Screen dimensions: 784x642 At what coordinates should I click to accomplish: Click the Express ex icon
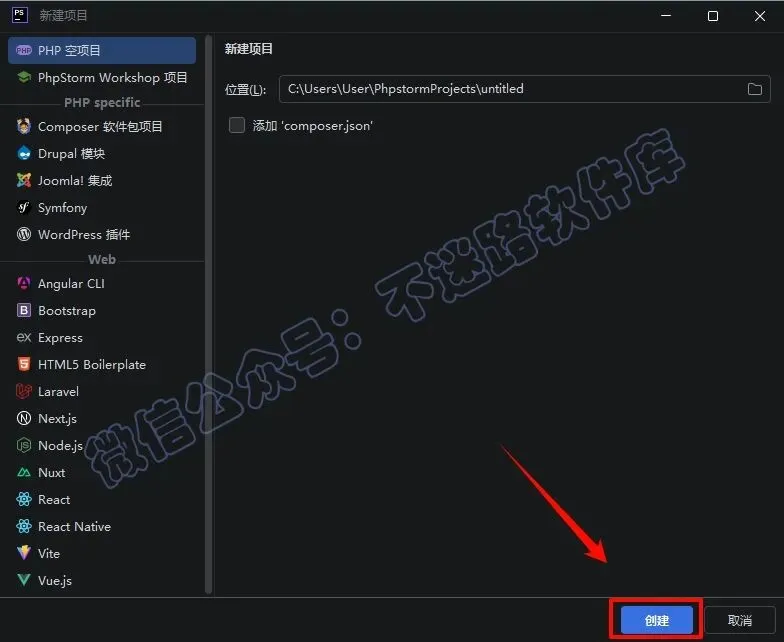24,337
